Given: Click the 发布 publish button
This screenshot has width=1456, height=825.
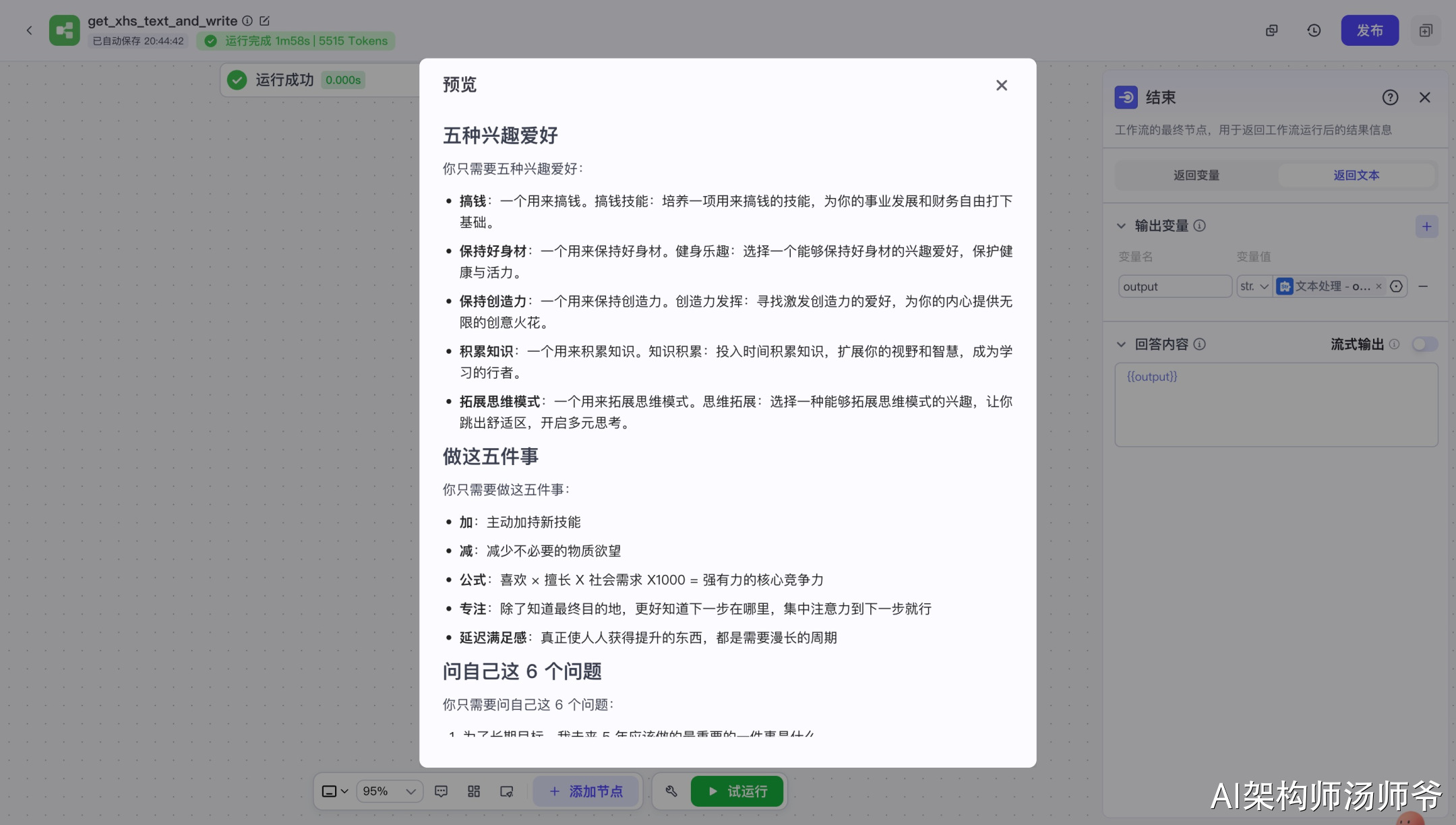Looking at the screenshot, I should pyautogui.click(x=1369, y=30).
